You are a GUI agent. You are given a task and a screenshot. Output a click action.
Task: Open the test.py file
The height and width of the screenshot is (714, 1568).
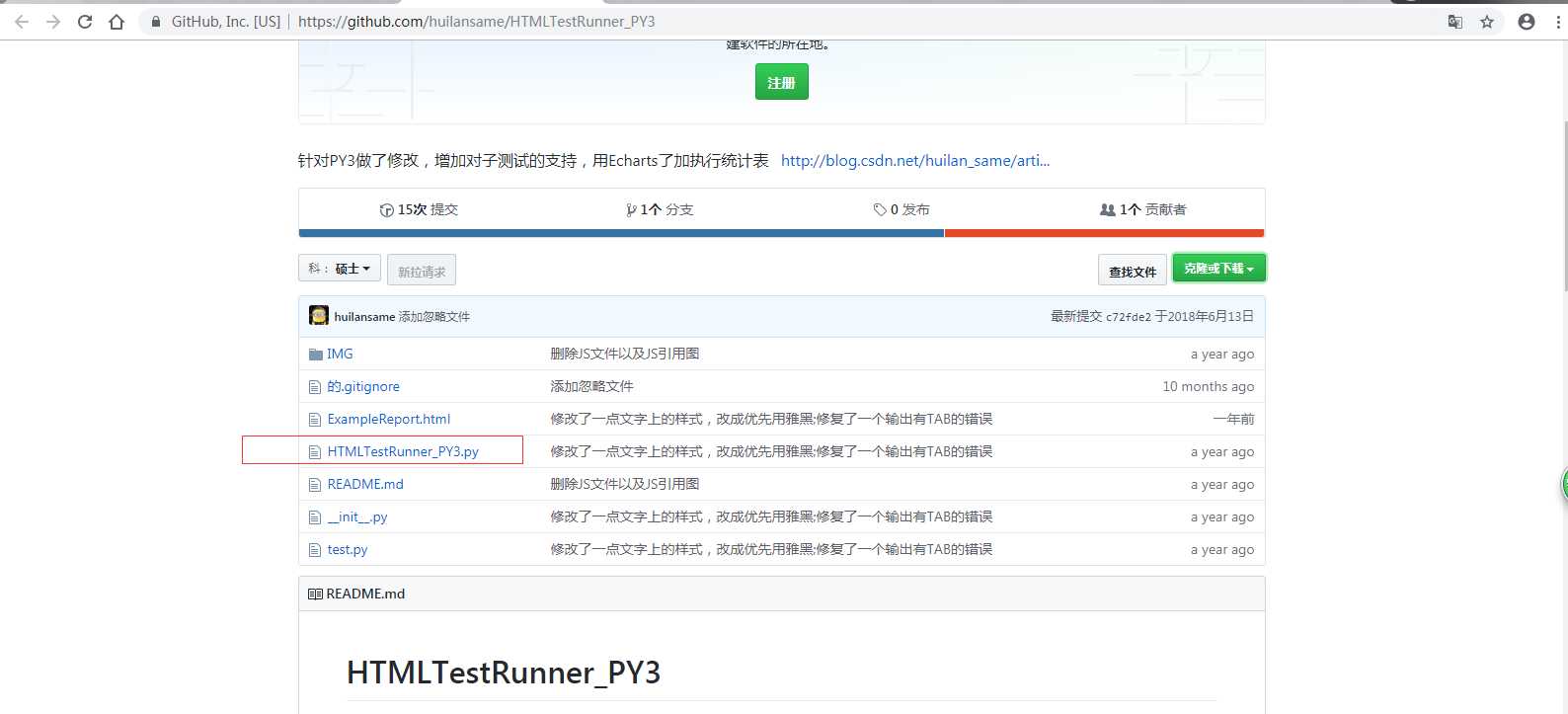(x=348, y=549)
